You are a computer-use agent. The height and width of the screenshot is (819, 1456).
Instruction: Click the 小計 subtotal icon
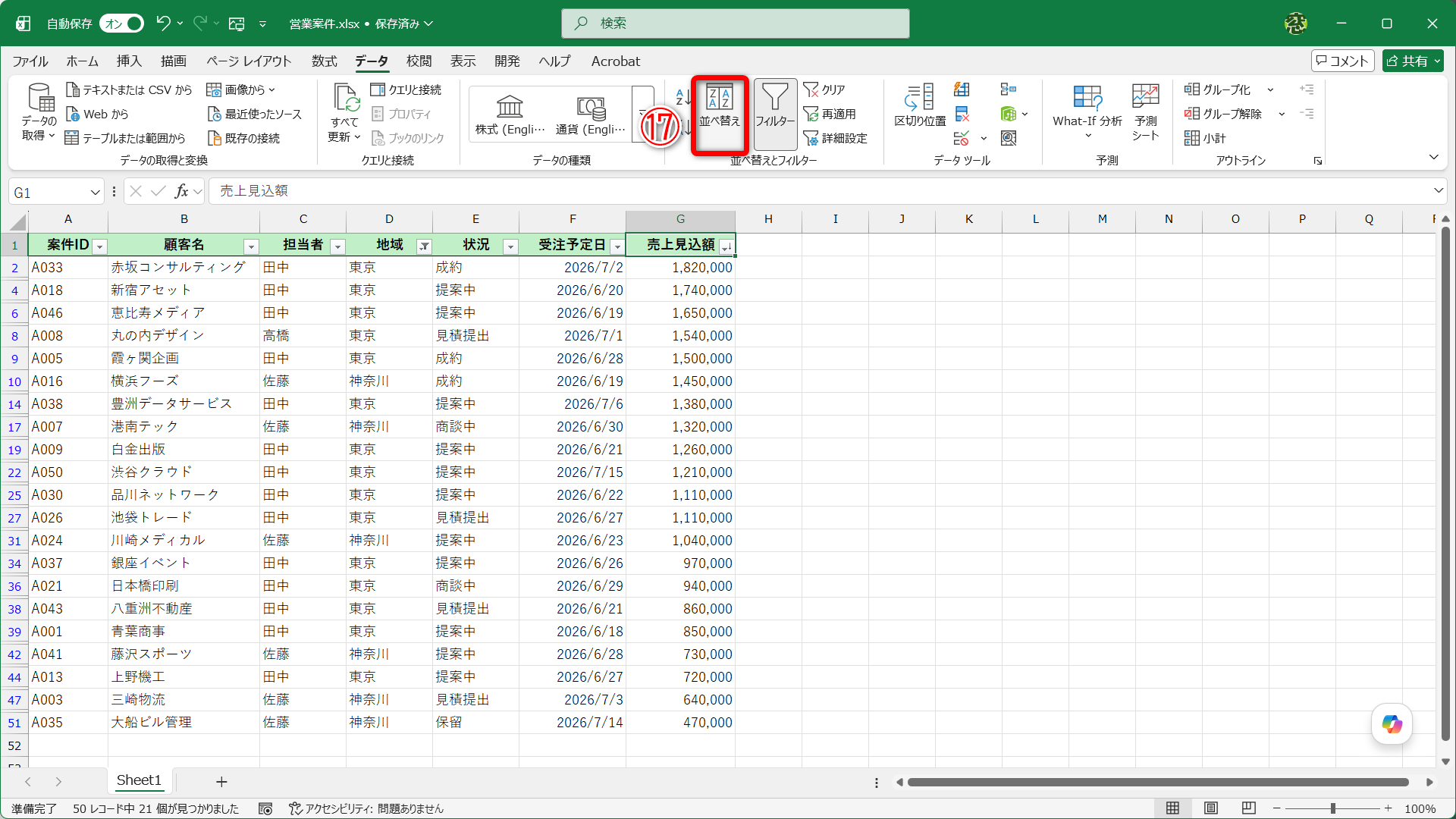click(1205, 138)
